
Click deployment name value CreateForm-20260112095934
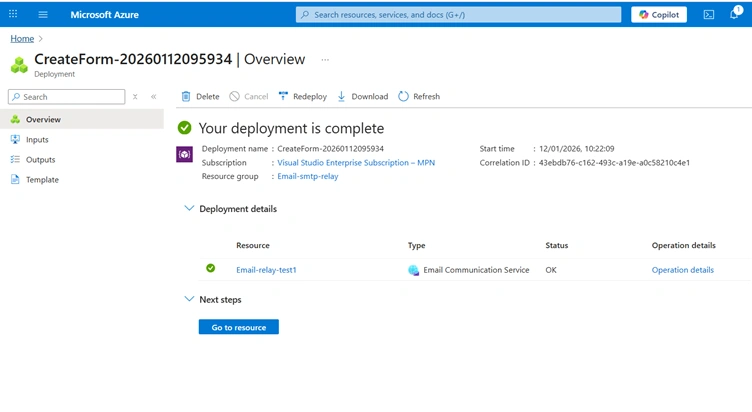pos(330,149)
